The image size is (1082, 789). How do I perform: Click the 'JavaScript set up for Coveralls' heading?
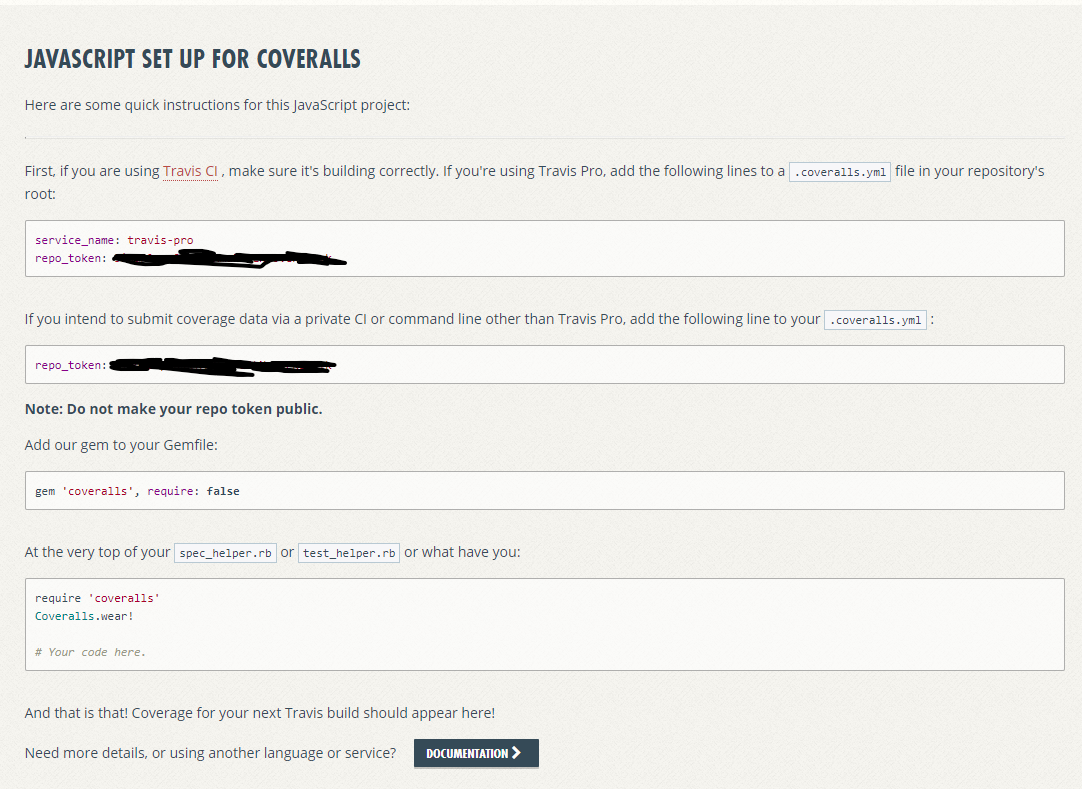(192, 59)
